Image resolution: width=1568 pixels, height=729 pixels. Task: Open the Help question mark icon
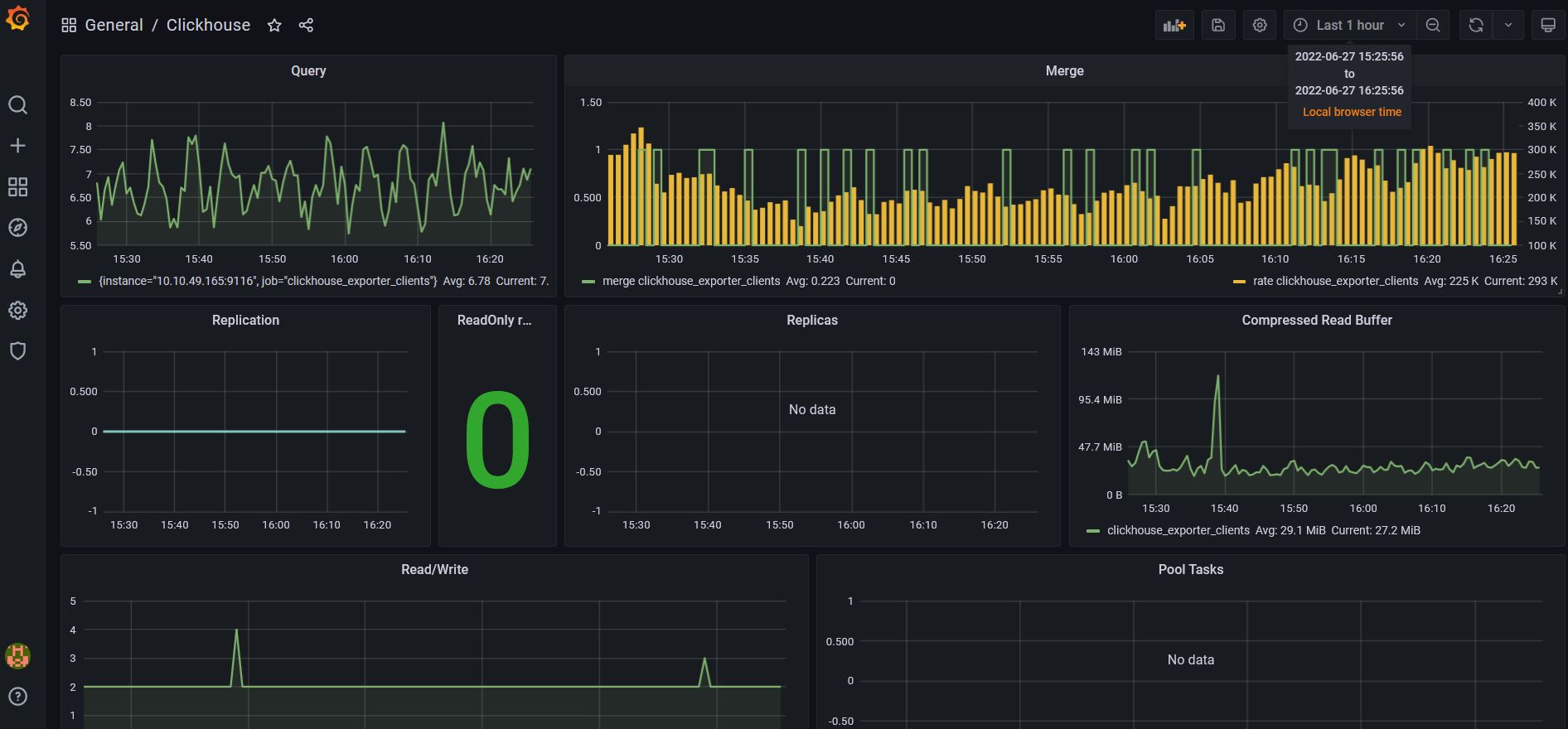[17, 697]
